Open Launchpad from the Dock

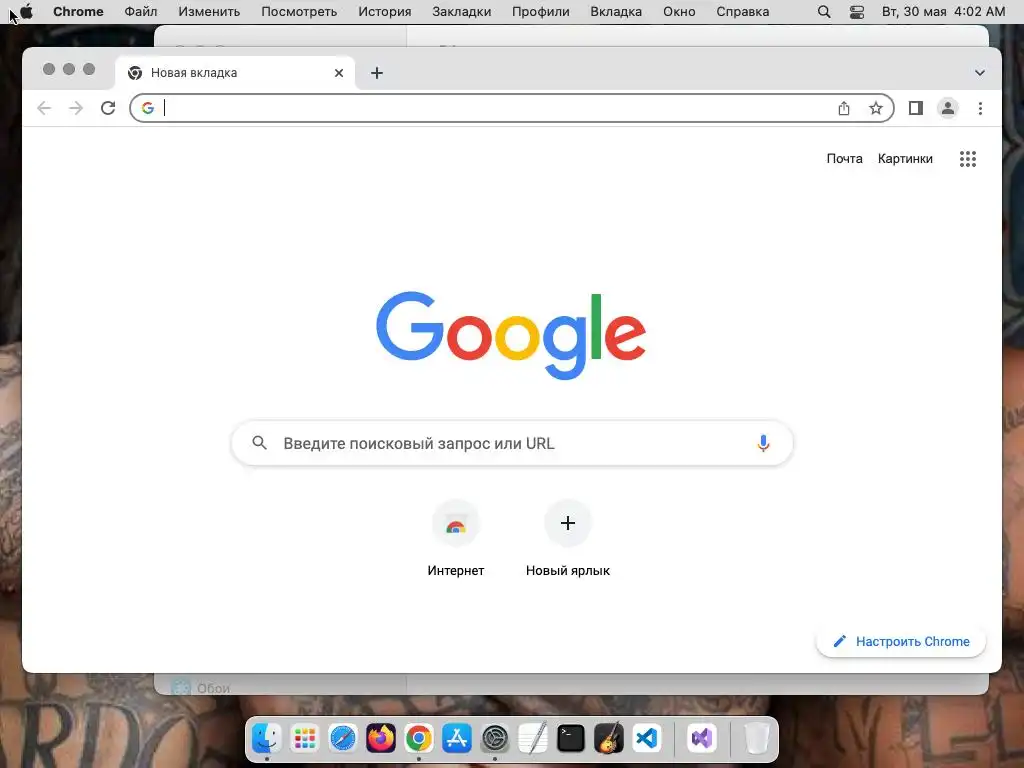click(304, 739)
